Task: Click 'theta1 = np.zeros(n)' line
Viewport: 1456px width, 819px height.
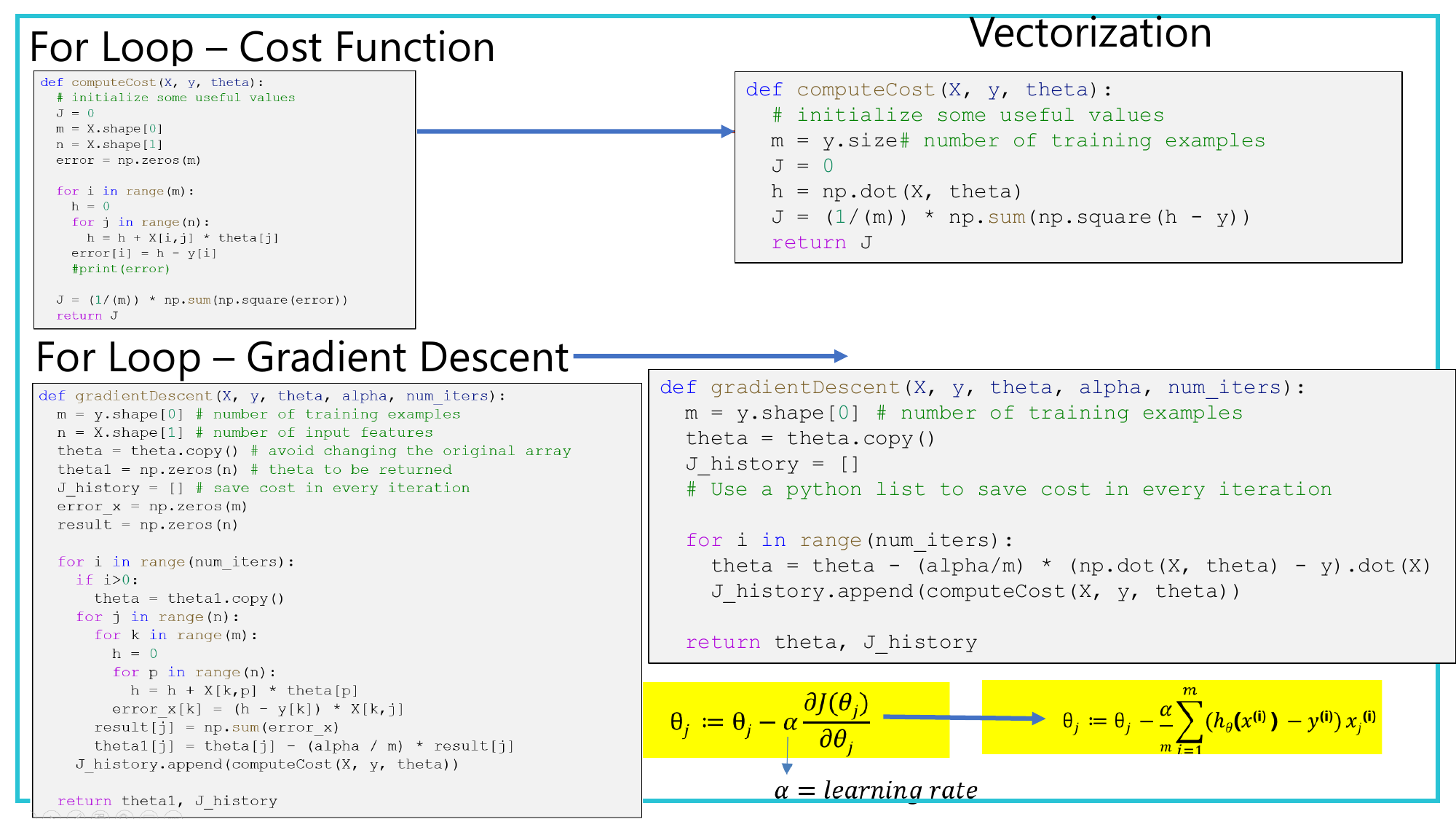Action: pyautogui.click(x=254, y=470)
